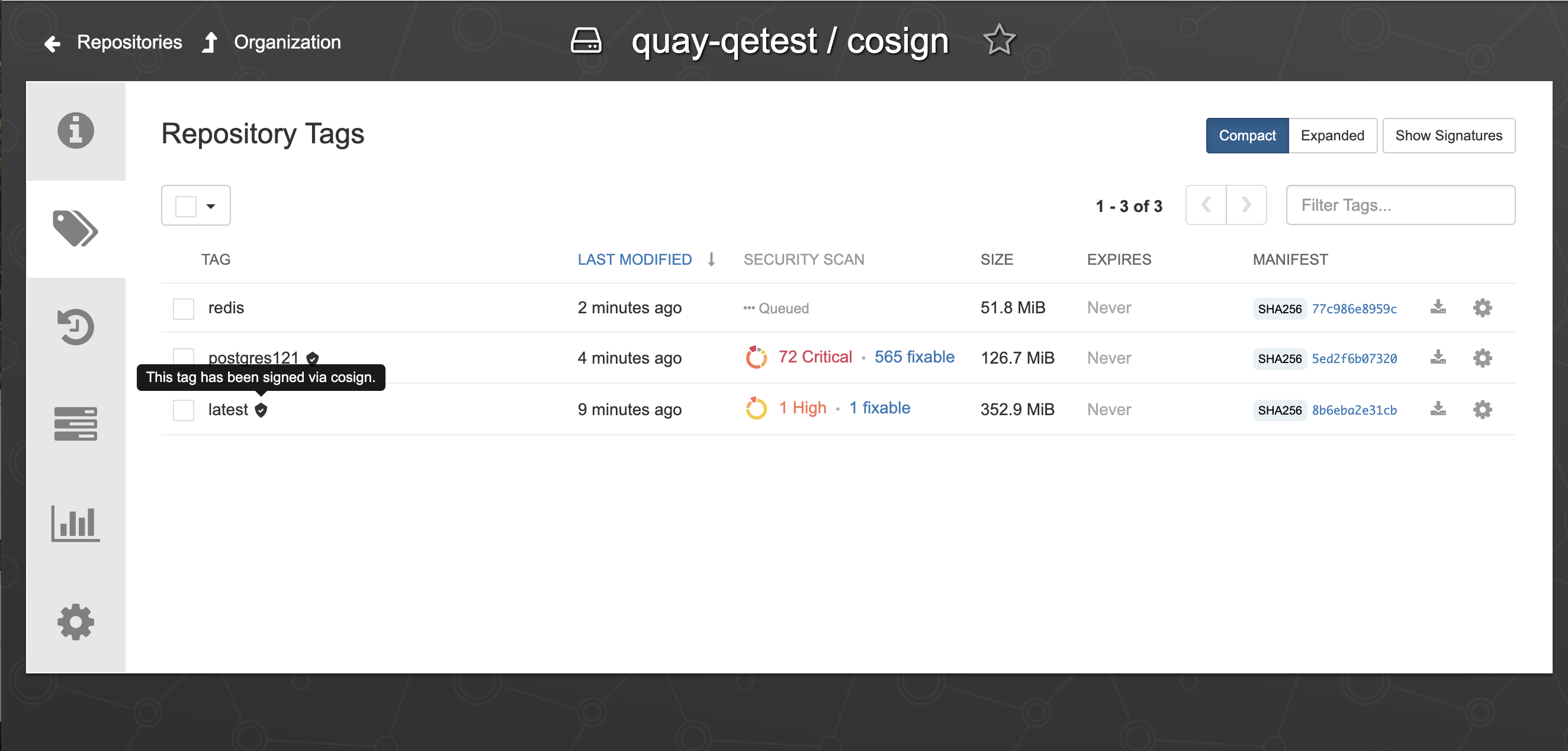The width and height of the screenshot is (1568, 751).
Task: Select the Compact view tab
Action: (1246, 136)
